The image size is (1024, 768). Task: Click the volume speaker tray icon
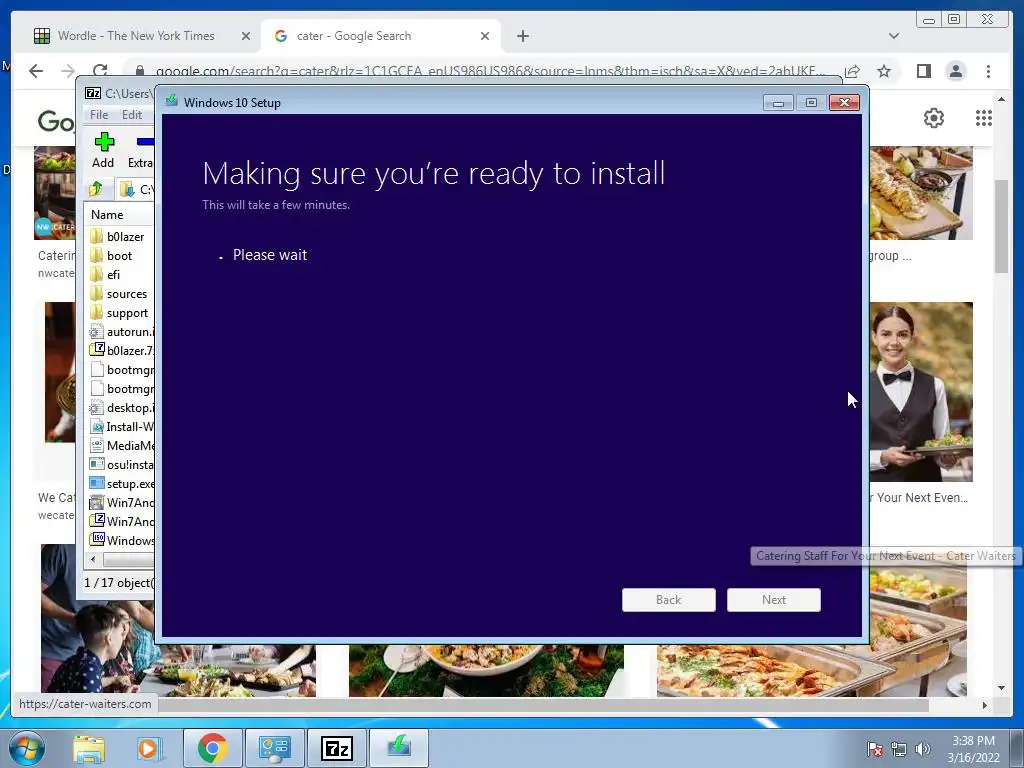tap(923, 748)
